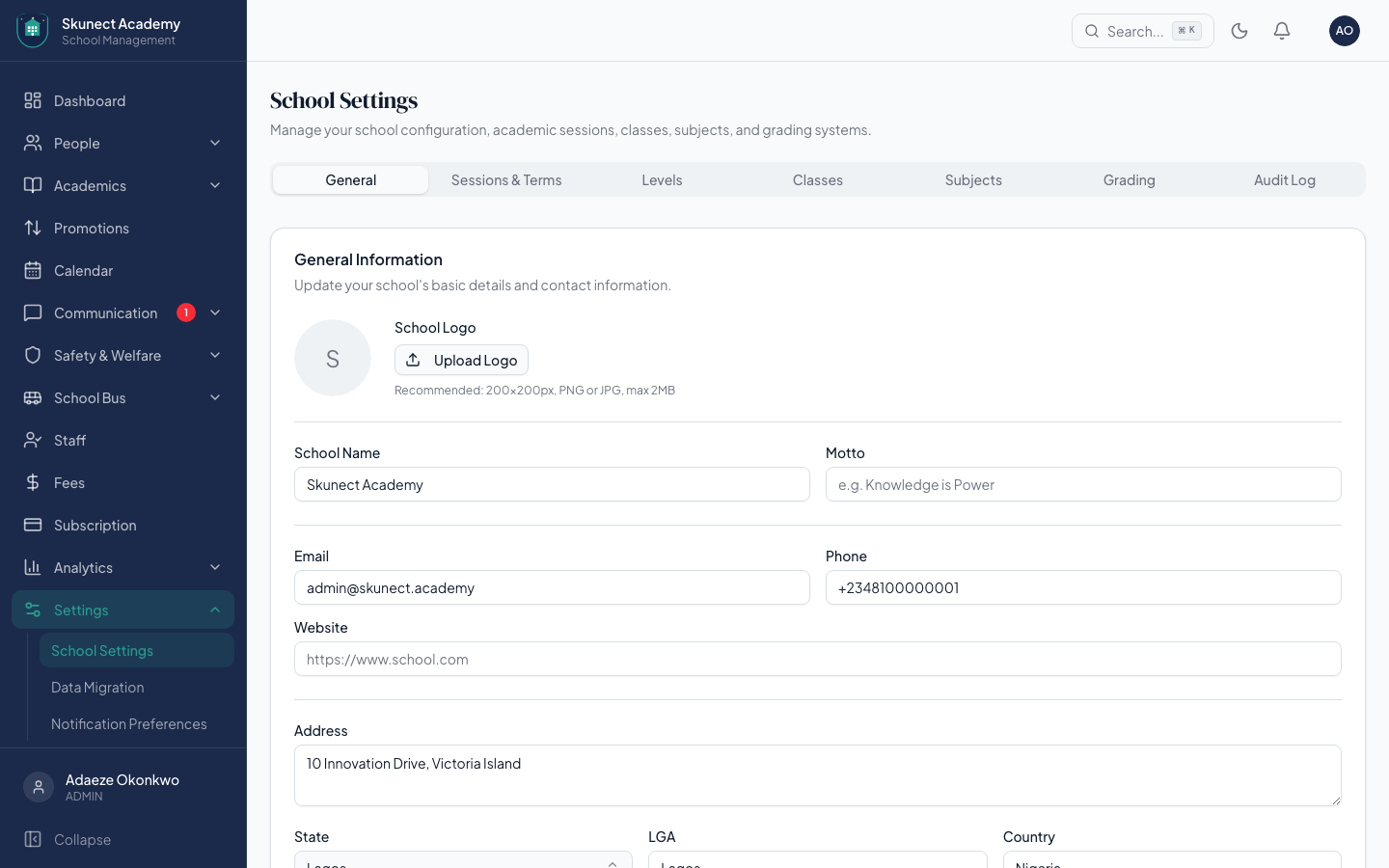
Task: Click the Promotions arrows icon
Action: (33, 228)
